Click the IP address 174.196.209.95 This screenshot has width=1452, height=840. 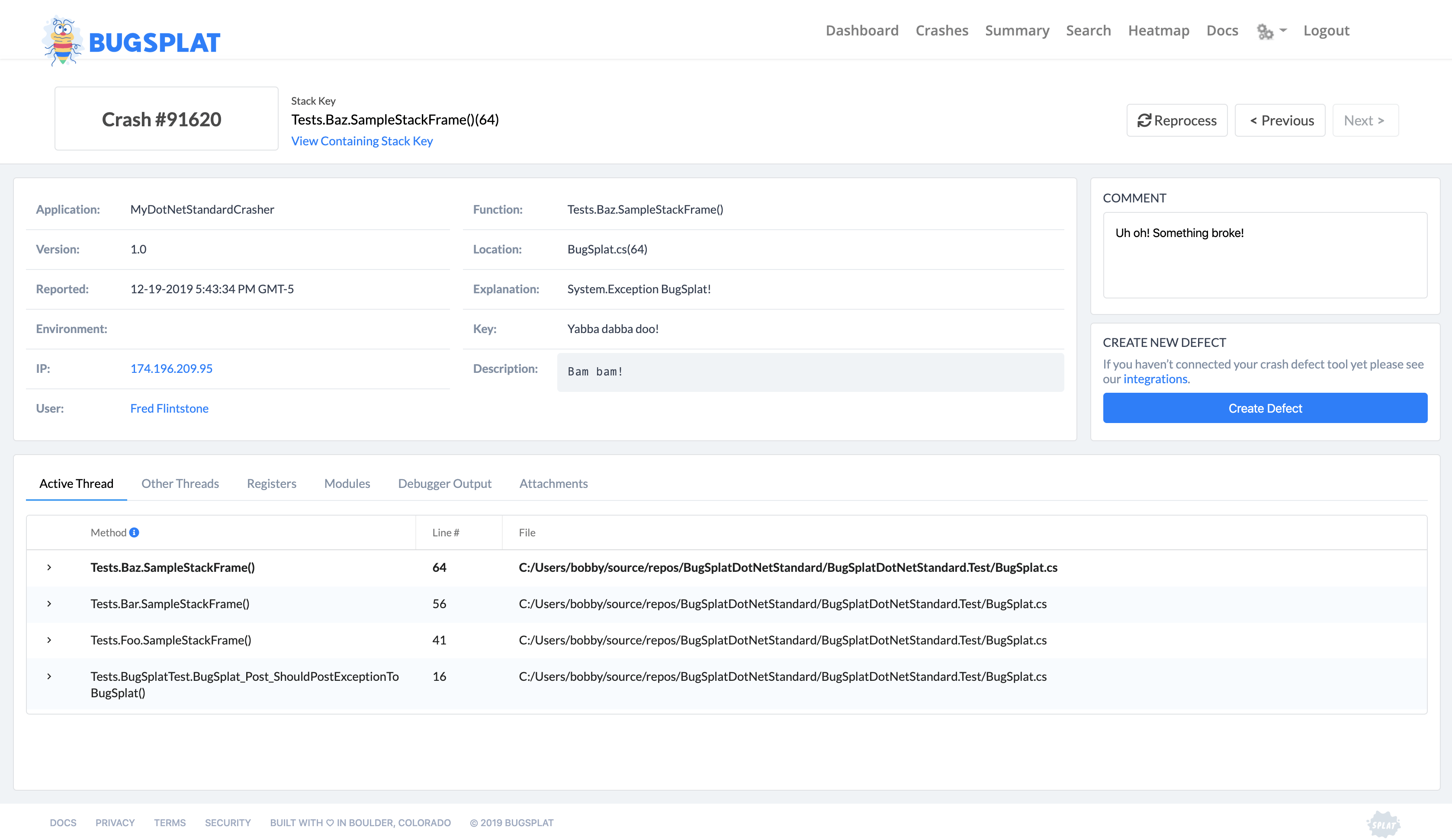click(x=171, y=369)
